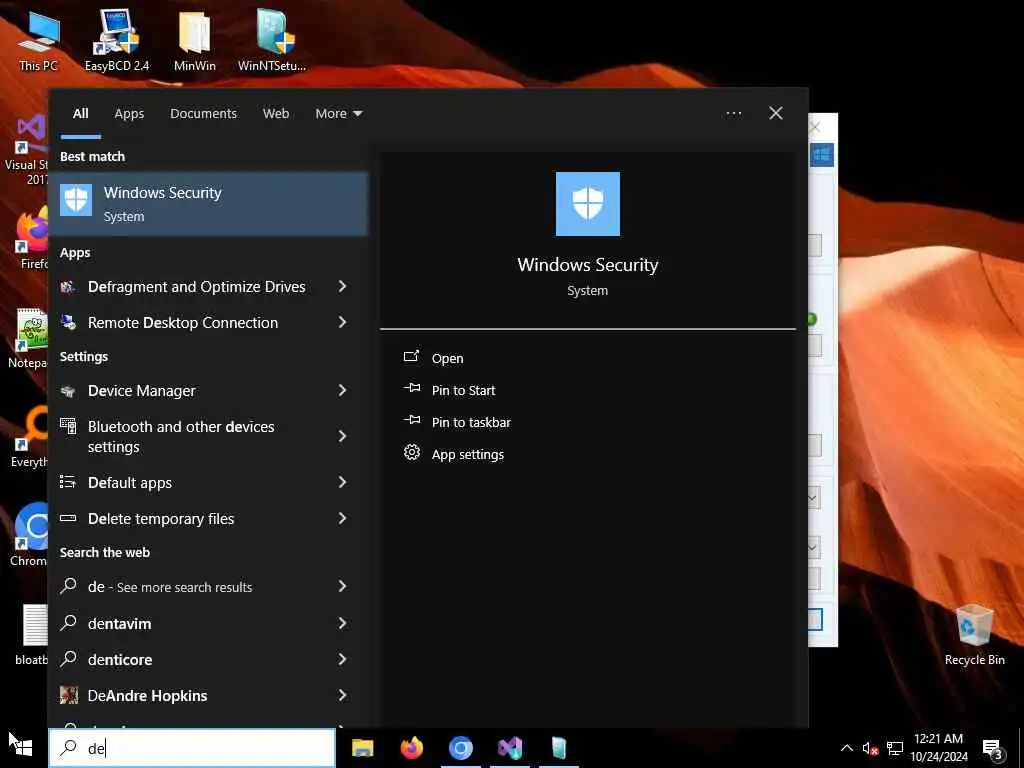Click the Defragment and Optimize Drives icon
This screenshot has width=1024, height=768.
click(68, 287)
